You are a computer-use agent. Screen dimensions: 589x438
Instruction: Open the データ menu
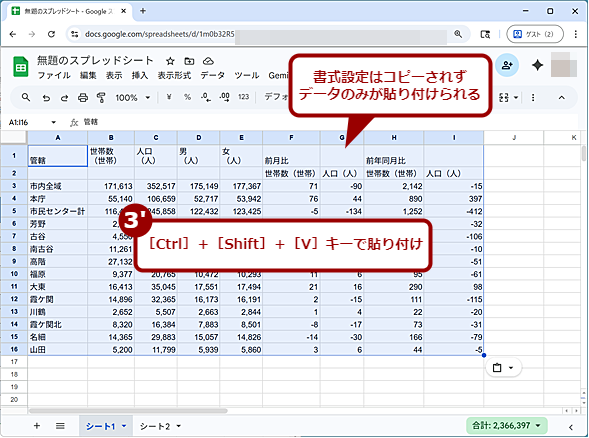[x=212, y=76]
